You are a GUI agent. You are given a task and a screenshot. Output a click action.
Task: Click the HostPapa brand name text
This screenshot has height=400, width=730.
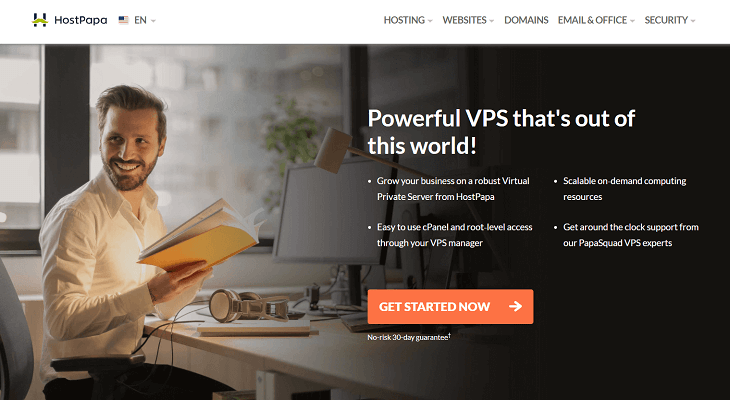(81, 20)
